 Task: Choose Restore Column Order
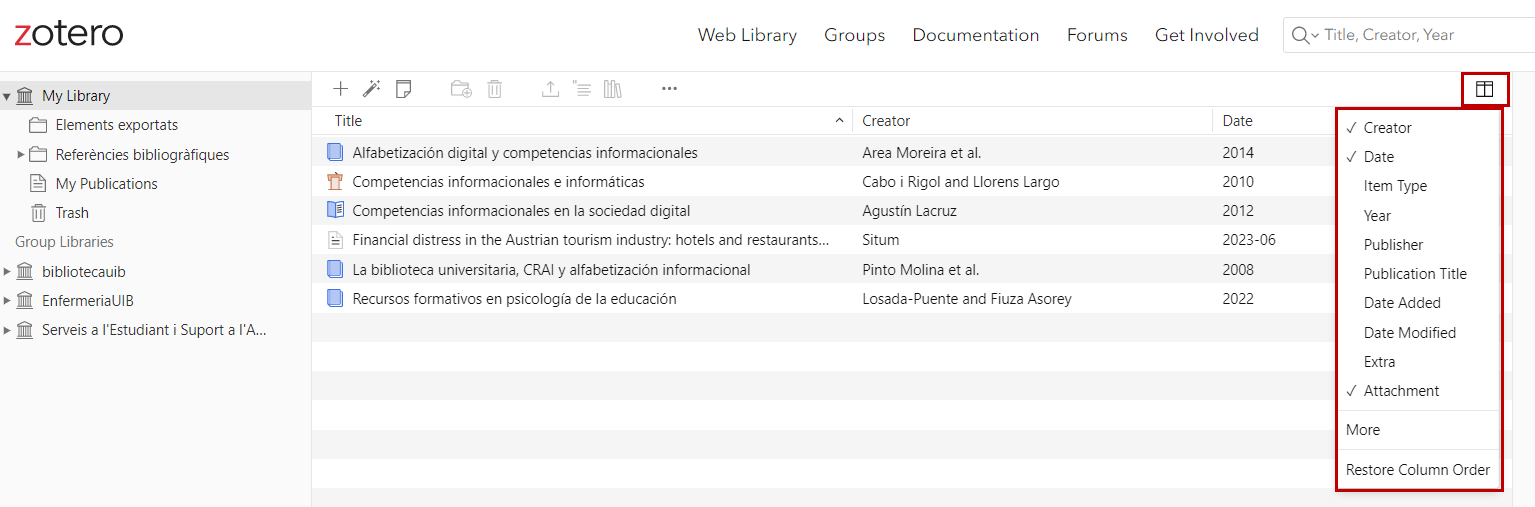pyautogui.click(x=1419, y=470)
